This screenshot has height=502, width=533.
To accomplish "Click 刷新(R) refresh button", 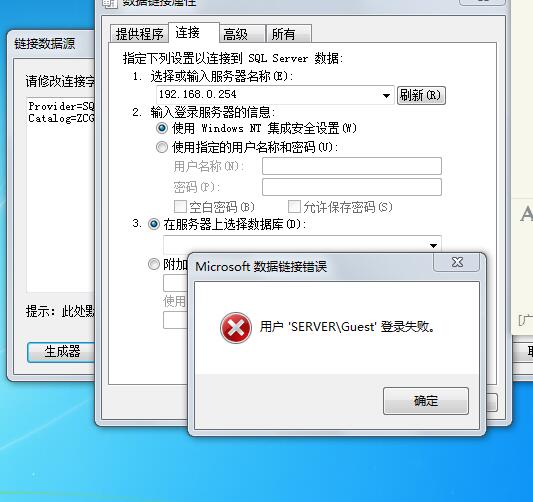I will (421, 95).
